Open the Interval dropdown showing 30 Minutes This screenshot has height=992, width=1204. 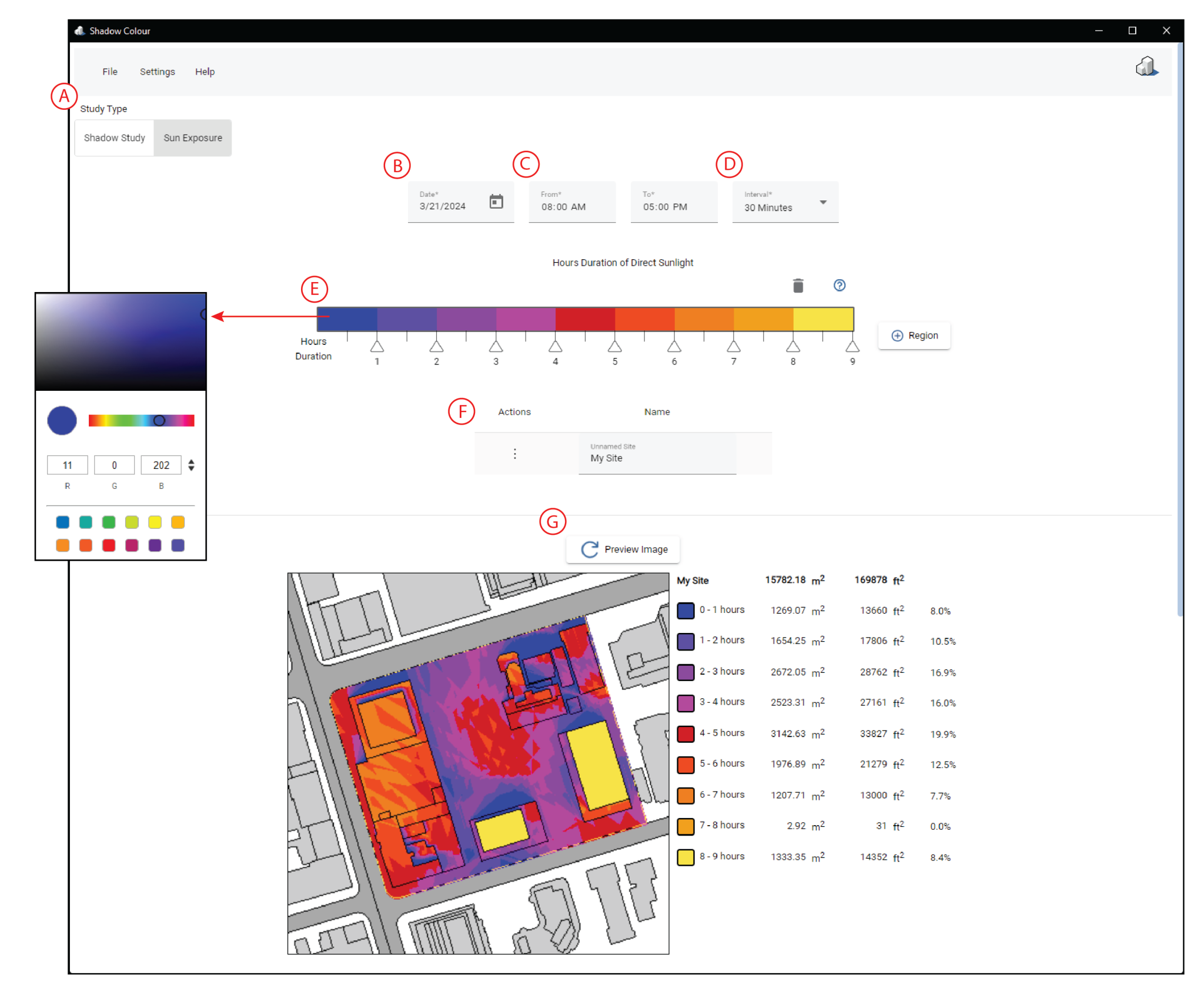point(823,202)
